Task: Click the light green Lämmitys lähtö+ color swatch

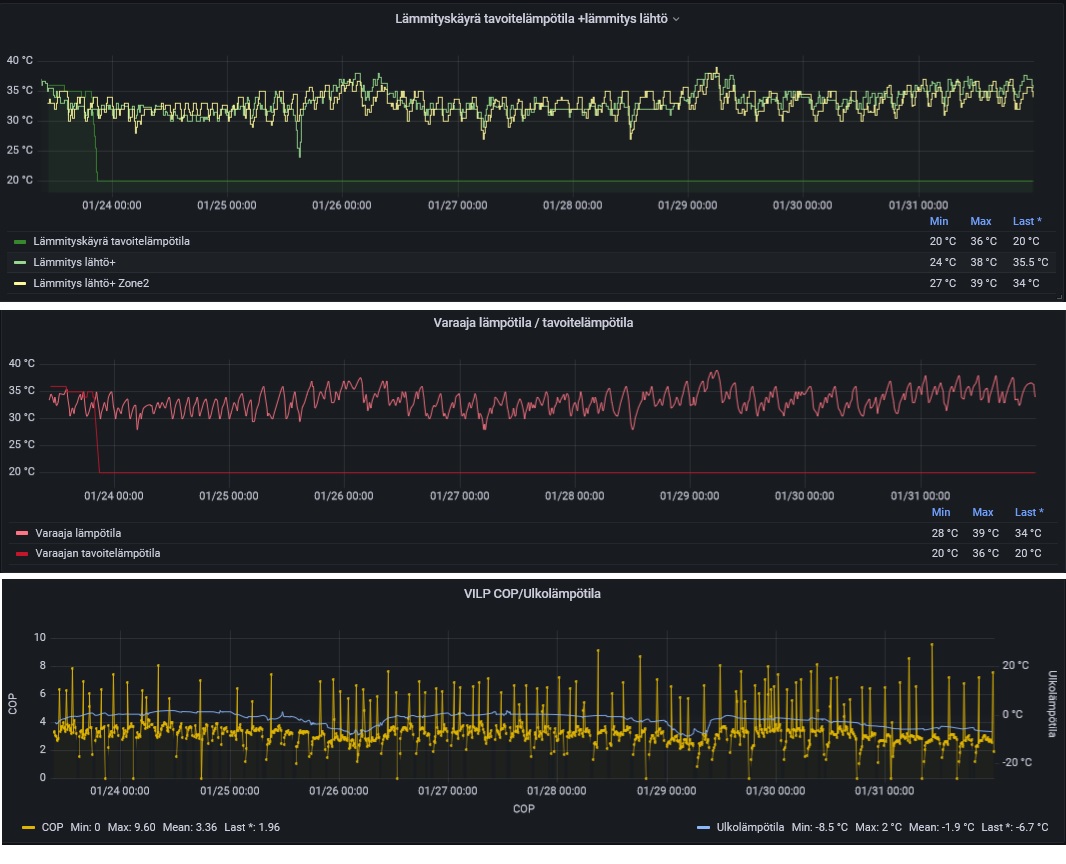Action: click(21, 263)
